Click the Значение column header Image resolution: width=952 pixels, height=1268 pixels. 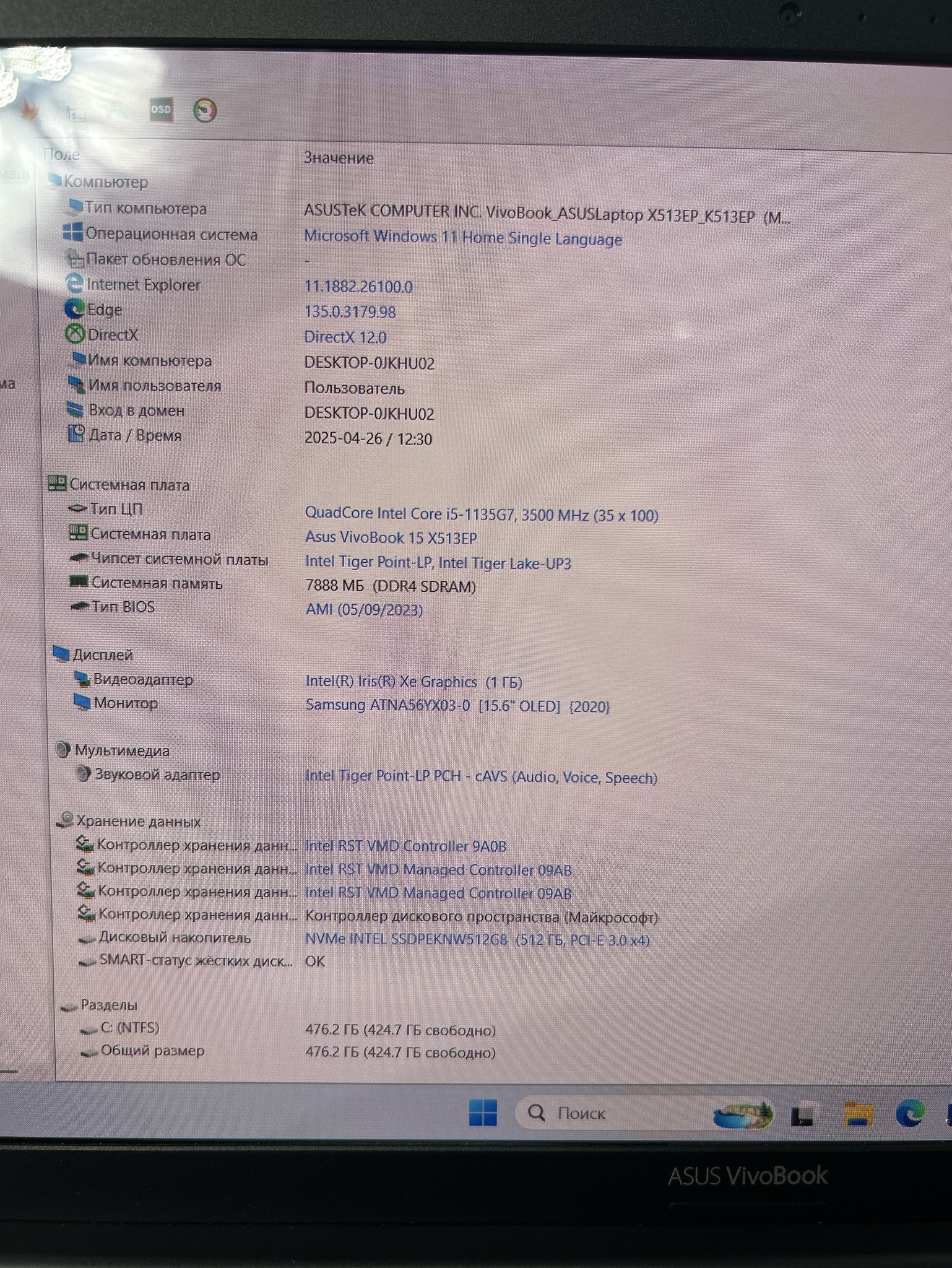[x=339, y=158]
